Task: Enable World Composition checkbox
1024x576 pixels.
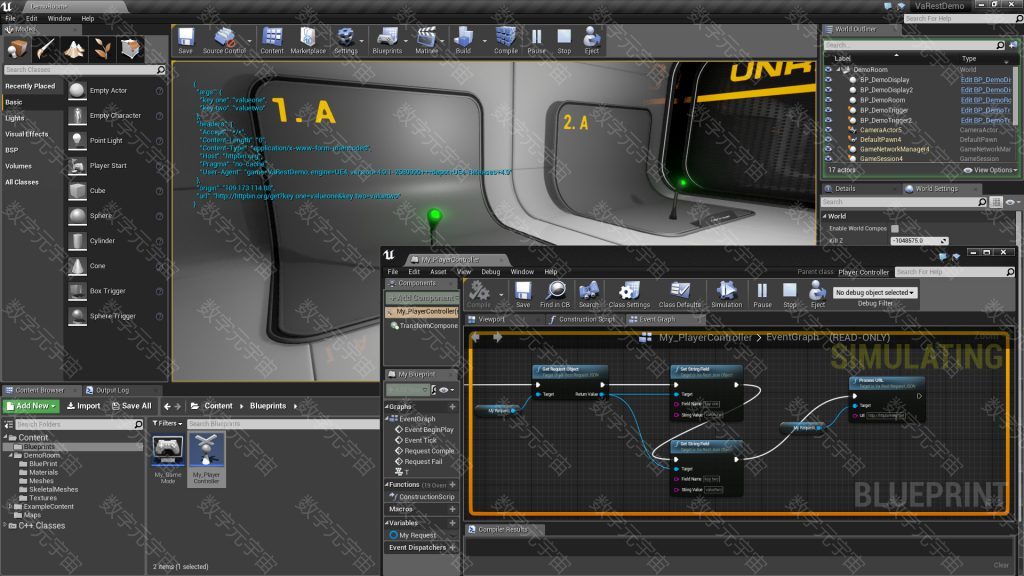Action: pos(895,229)
